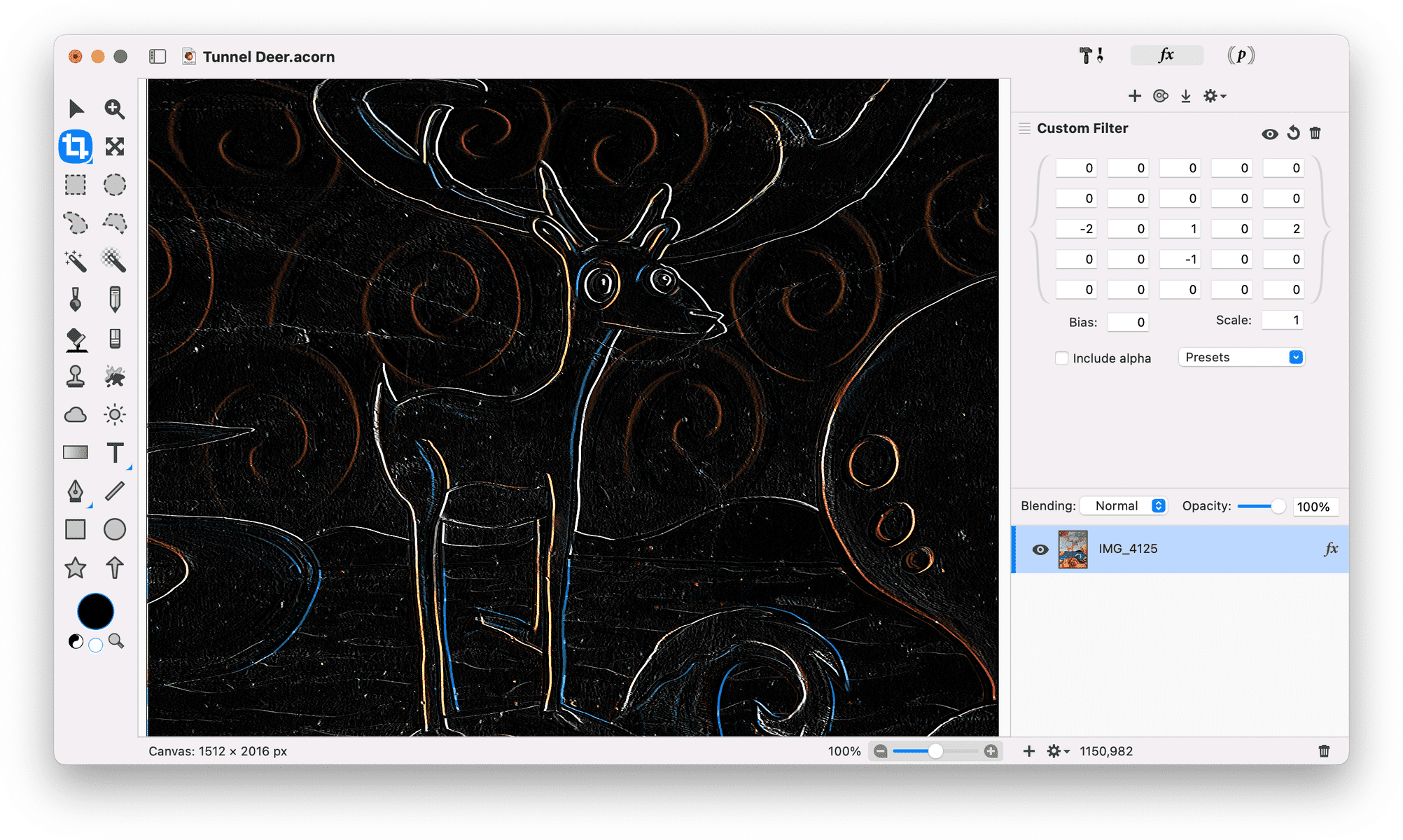Delete the selected layer with trash
Viewport: 1403px width, 840px height.
[1324, 751]
